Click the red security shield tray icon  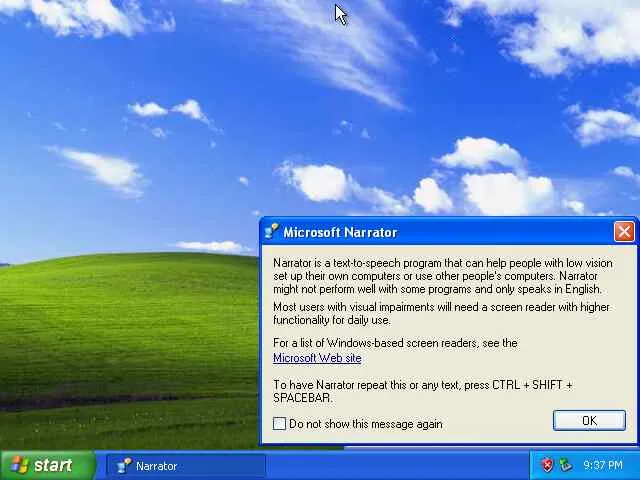point(547,465)
